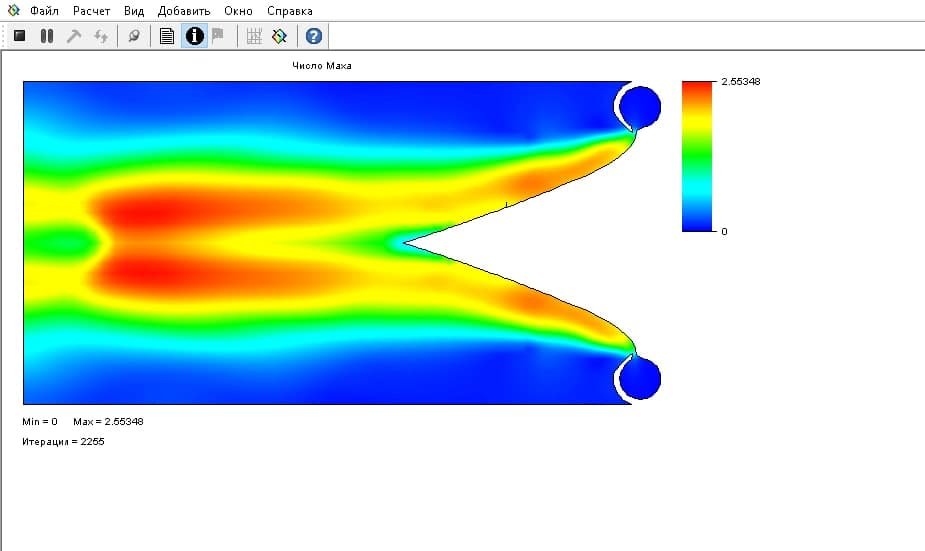Open the document text page icon
Screen dimensions: 925x551
pos(167,36)
